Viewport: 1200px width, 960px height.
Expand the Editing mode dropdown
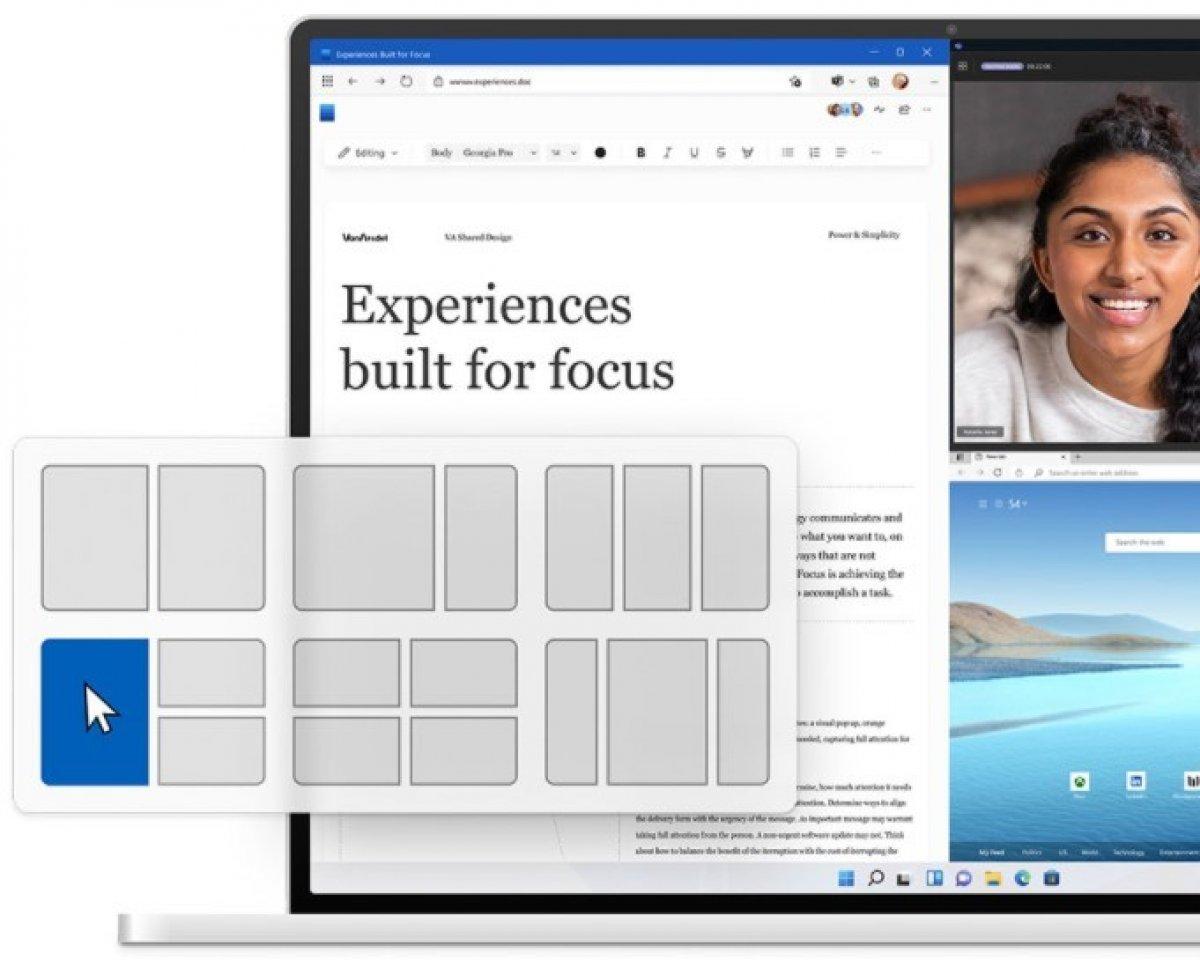[368, 153]
